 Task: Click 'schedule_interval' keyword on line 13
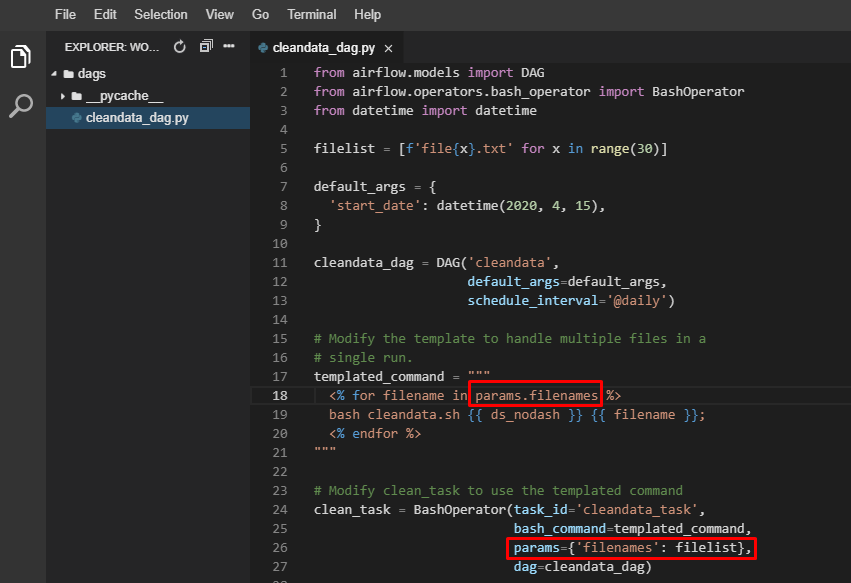point(532,301)
